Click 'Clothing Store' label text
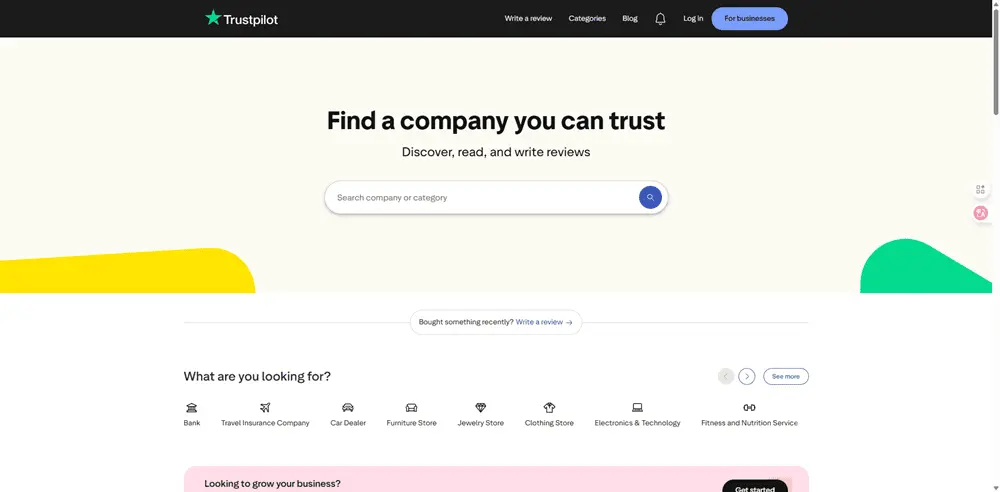Viewport: 1000px width, 492px height. coord(549,423)
